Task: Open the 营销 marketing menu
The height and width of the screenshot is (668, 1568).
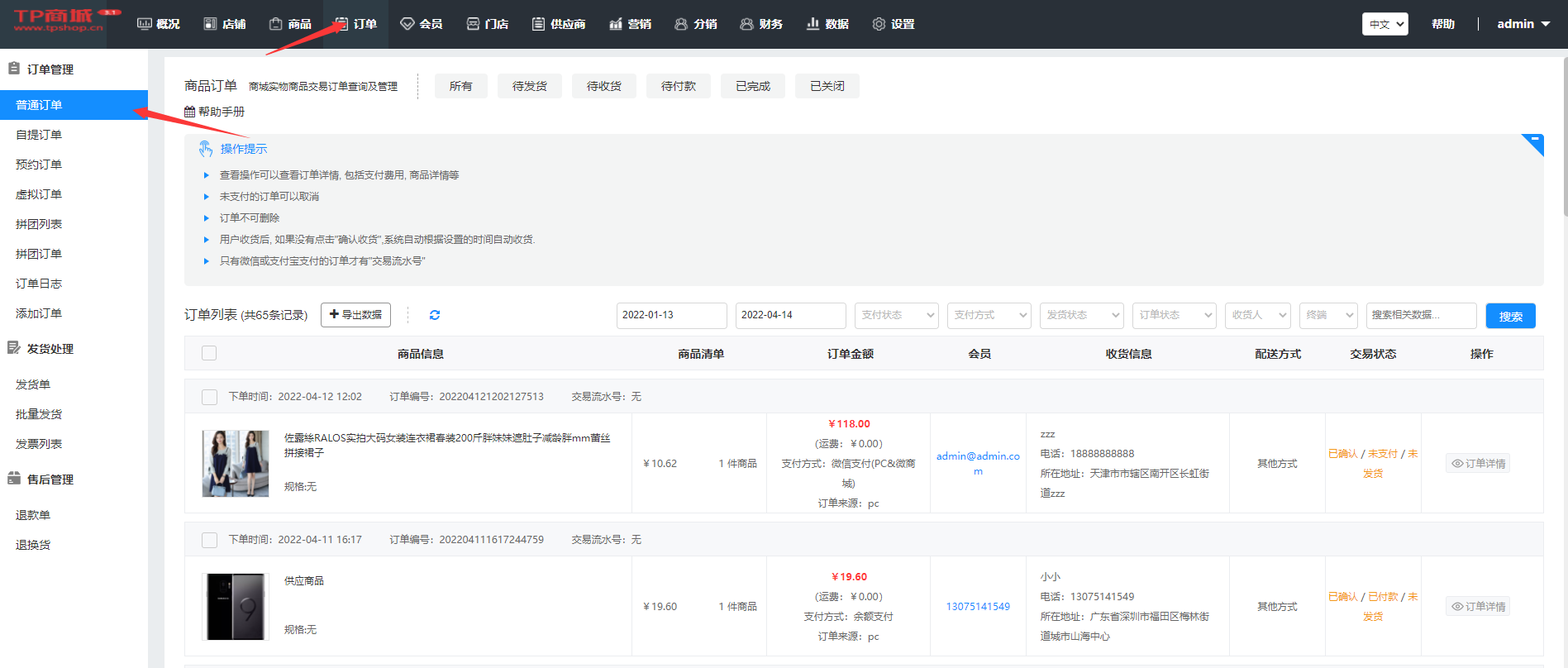Action: click(630, 24)
